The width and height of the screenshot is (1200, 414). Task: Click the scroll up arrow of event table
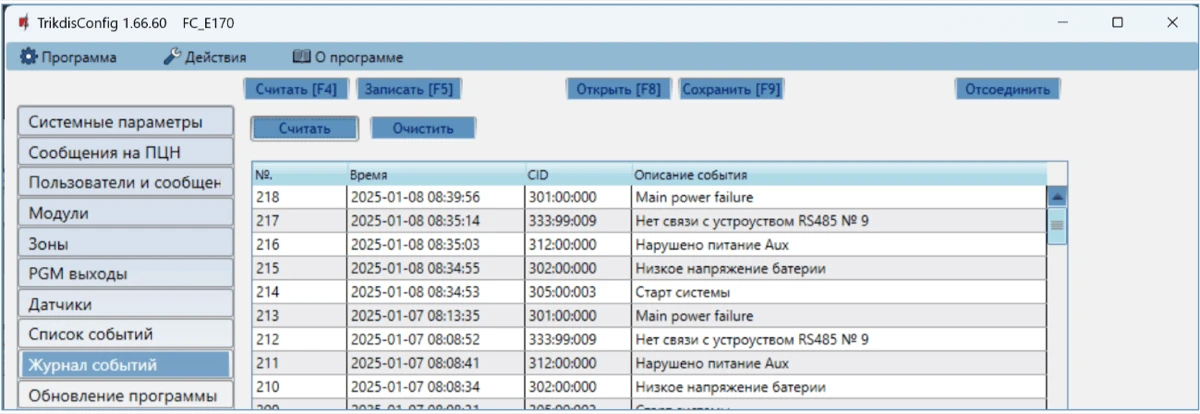pos(1056,196)
